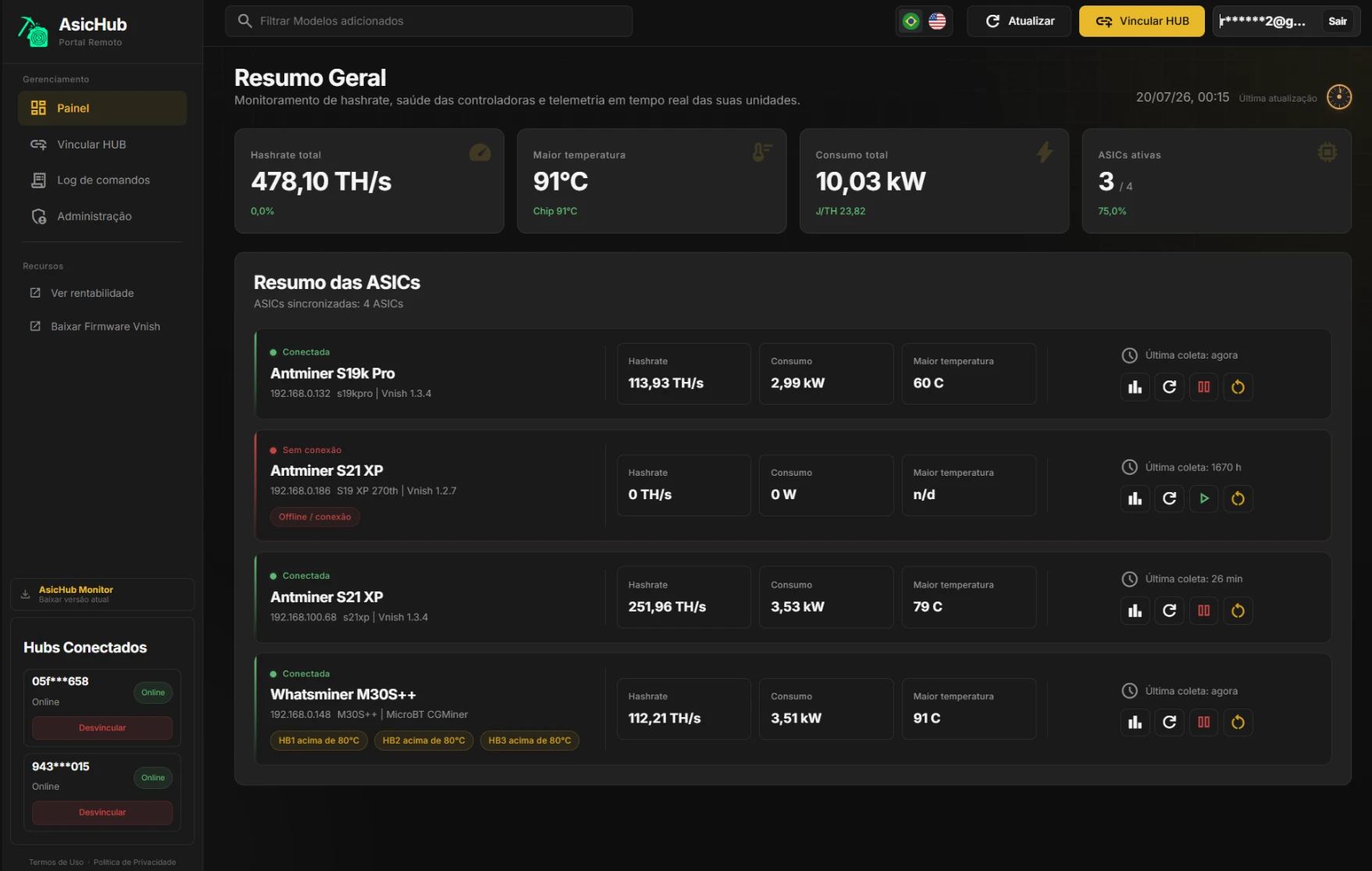Click the 20/07/26, 00:15 timestamp
Viewport: 1372px width, 871px height.
pyautogui.click(x=1182, y=97)
